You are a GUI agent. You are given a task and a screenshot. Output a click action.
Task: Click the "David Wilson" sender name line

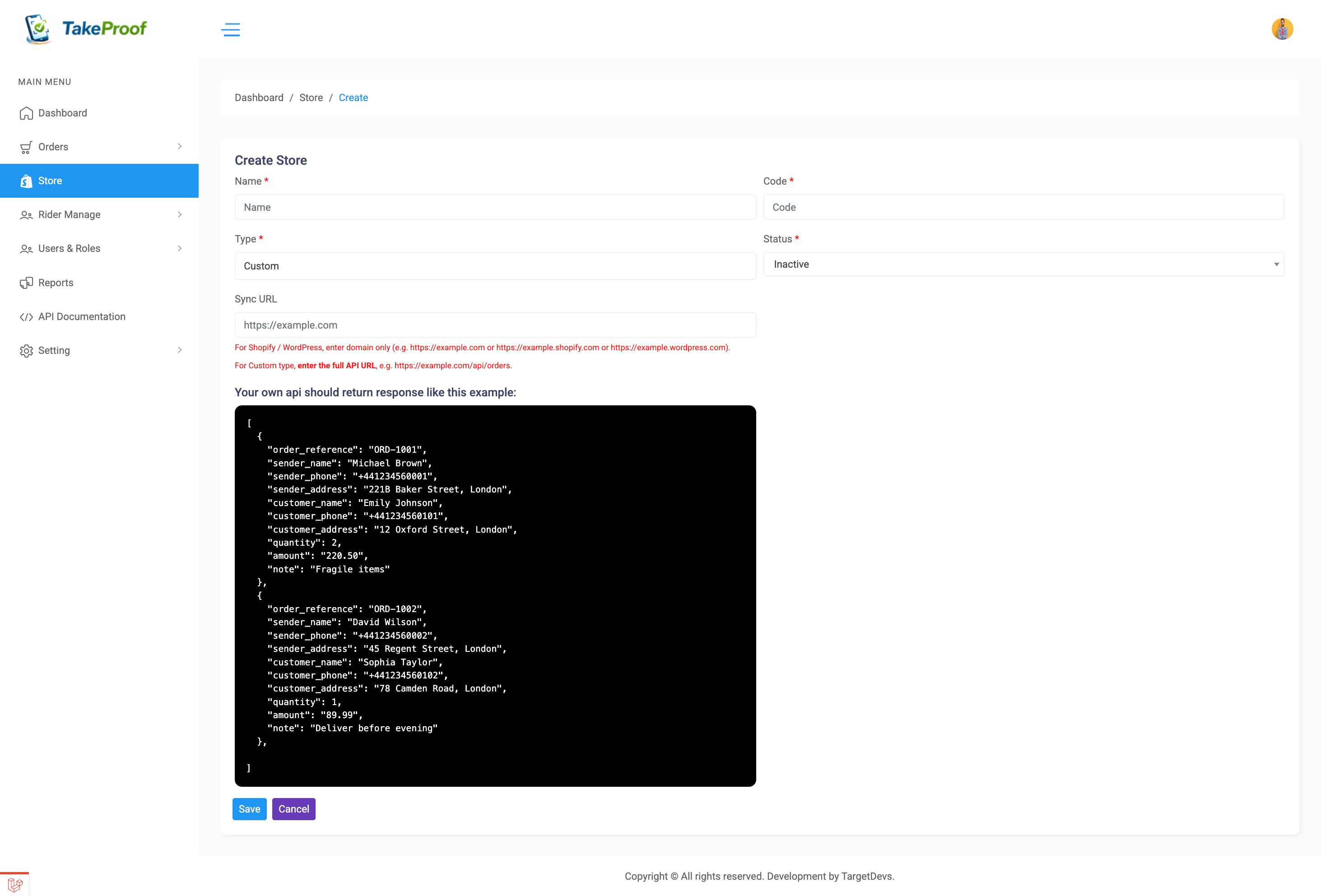(347, 622)
